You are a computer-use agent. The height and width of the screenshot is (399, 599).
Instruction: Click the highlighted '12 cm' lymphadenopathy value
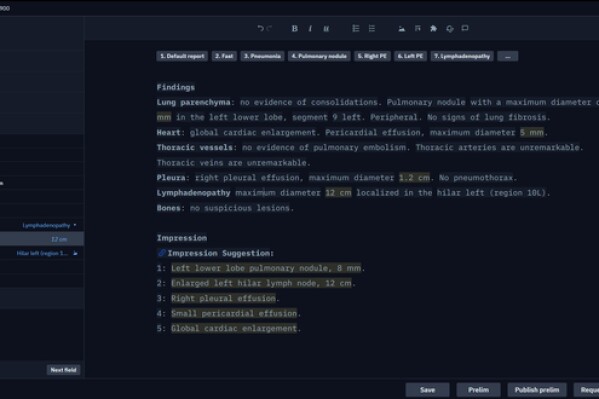click(x=338, y=193)
